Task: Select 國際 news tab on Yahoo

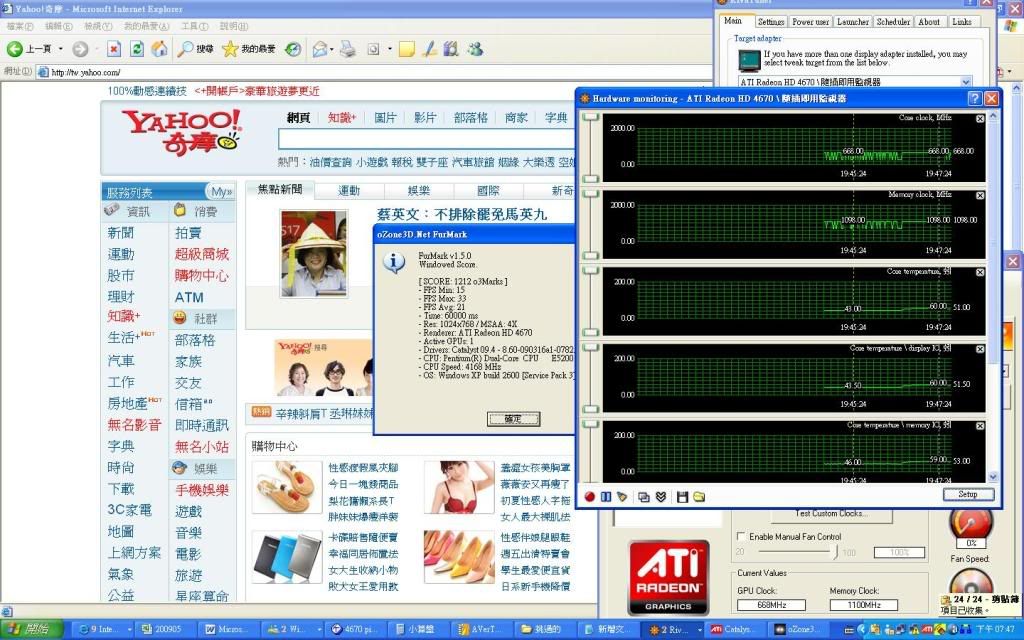Action: (x=488, y=190)
